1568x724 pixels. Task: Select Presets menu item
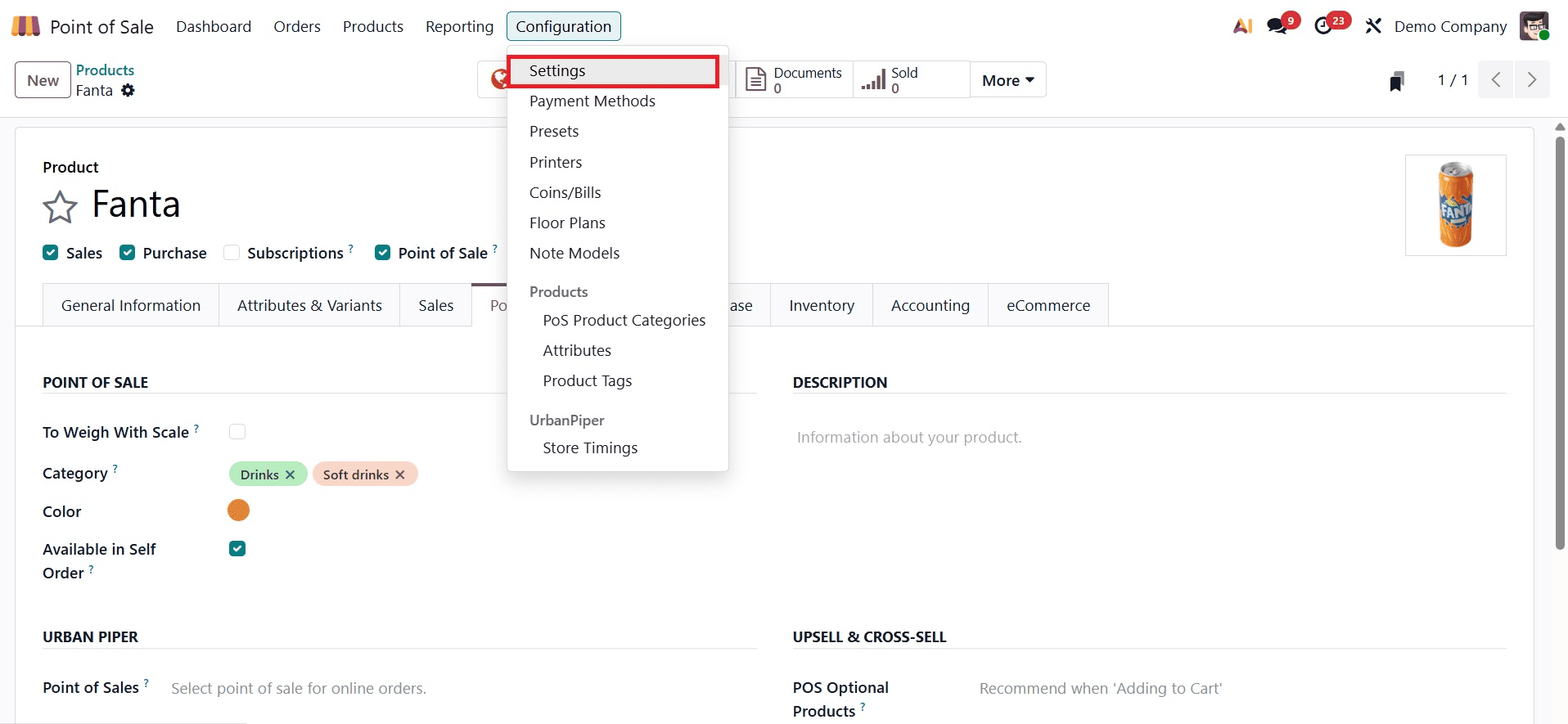coord(618,132)
